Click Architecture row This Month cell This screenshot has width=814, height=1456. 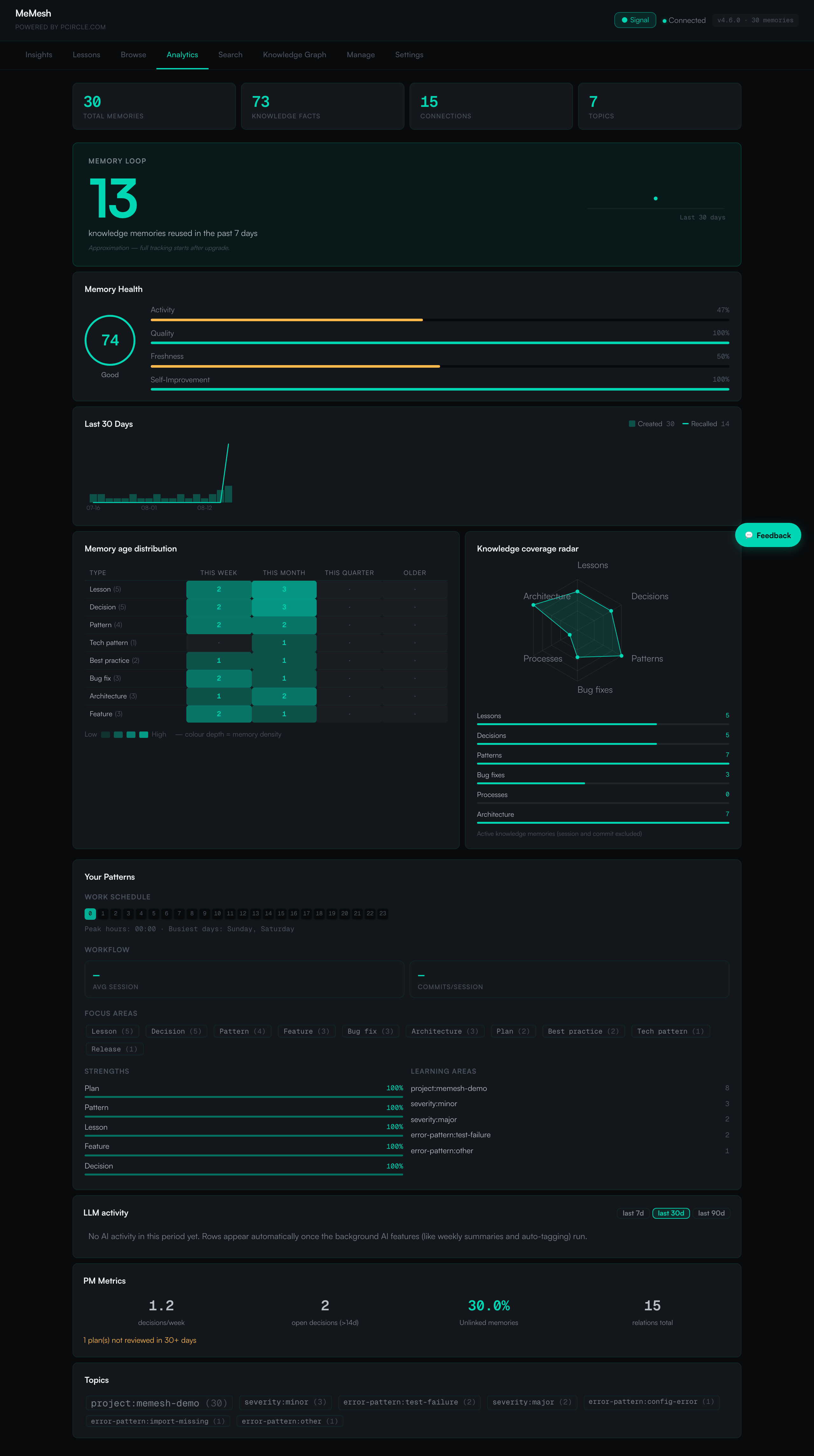click(284, 696)
